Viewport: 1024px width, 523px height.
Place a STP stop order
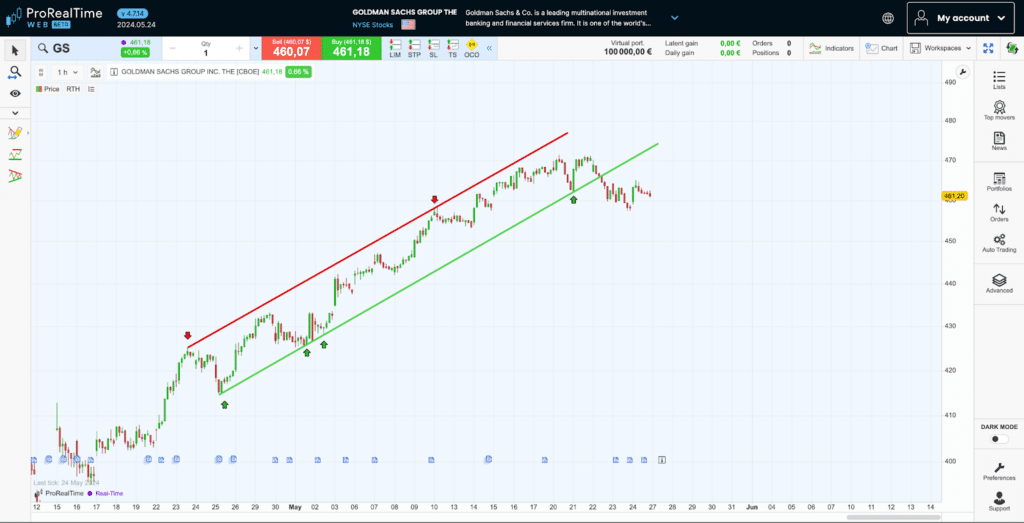(x=414, y=49)
